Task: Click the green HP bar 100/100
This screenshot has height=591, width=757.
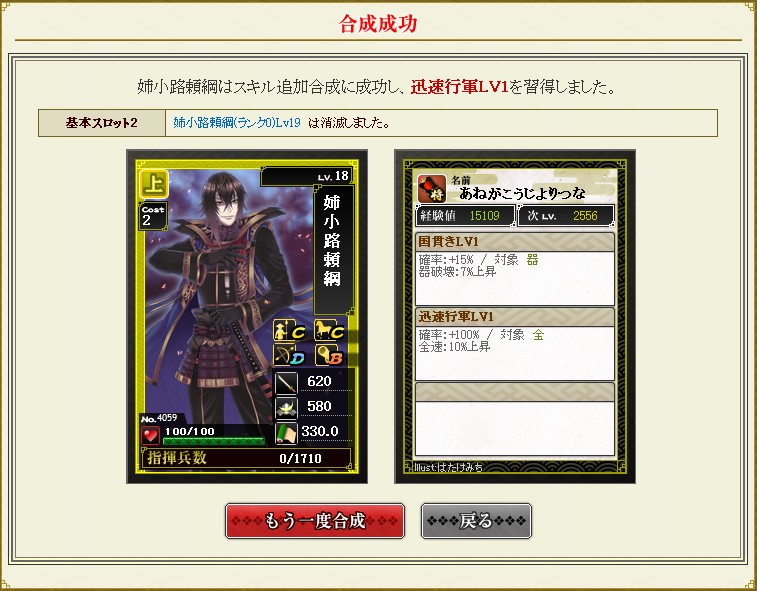Action: 213,441
